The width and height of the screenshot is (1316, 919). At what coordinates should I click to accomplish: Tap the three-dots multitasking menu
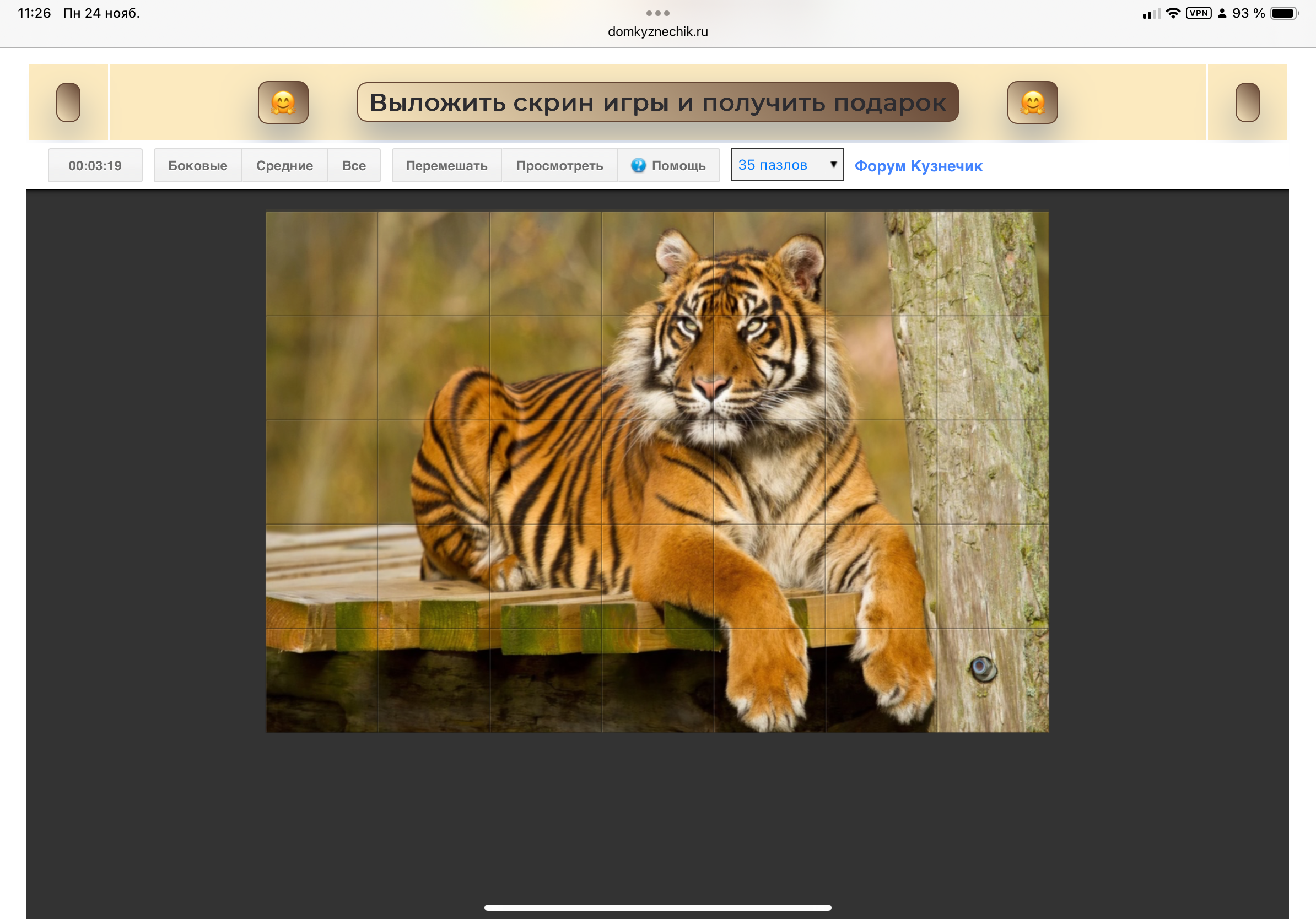pyautogui.click(x=657, y=13)
